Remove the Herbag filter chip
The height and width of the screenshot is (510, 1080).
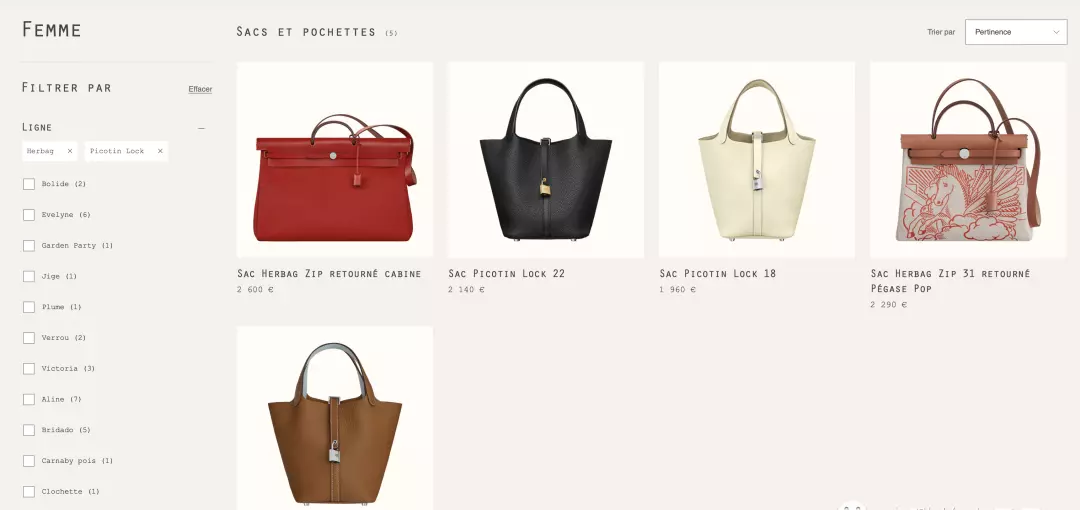pos(70,151)
